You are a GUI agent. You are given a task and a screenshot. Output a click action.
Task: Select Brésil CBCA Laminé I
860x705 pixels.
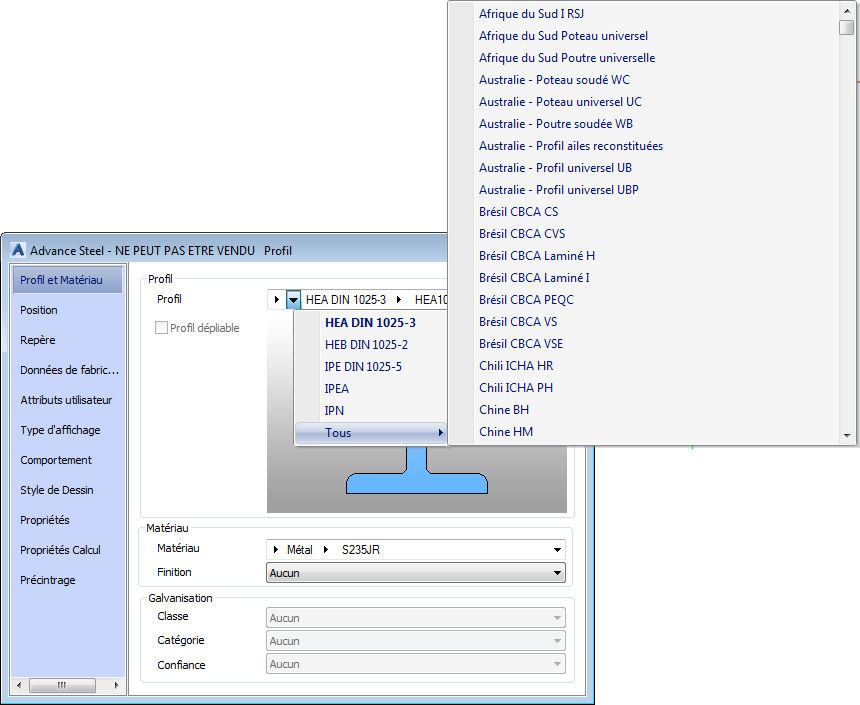tap(534, 278)
